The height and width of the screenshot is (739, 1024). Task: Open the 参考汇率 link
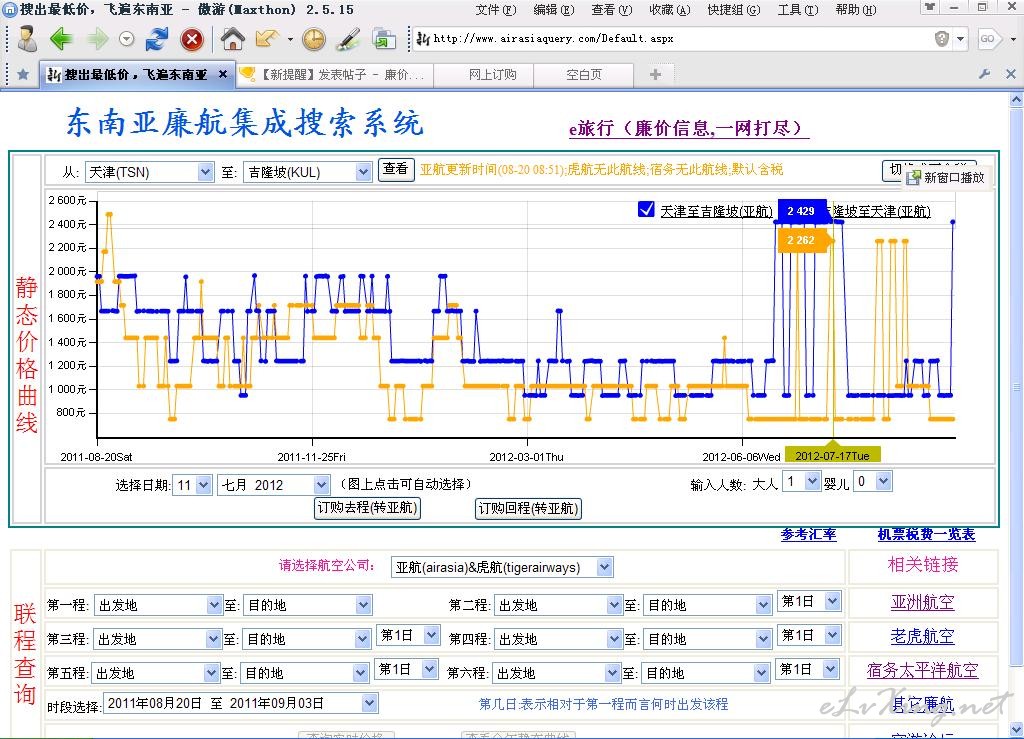pos(808,534)
